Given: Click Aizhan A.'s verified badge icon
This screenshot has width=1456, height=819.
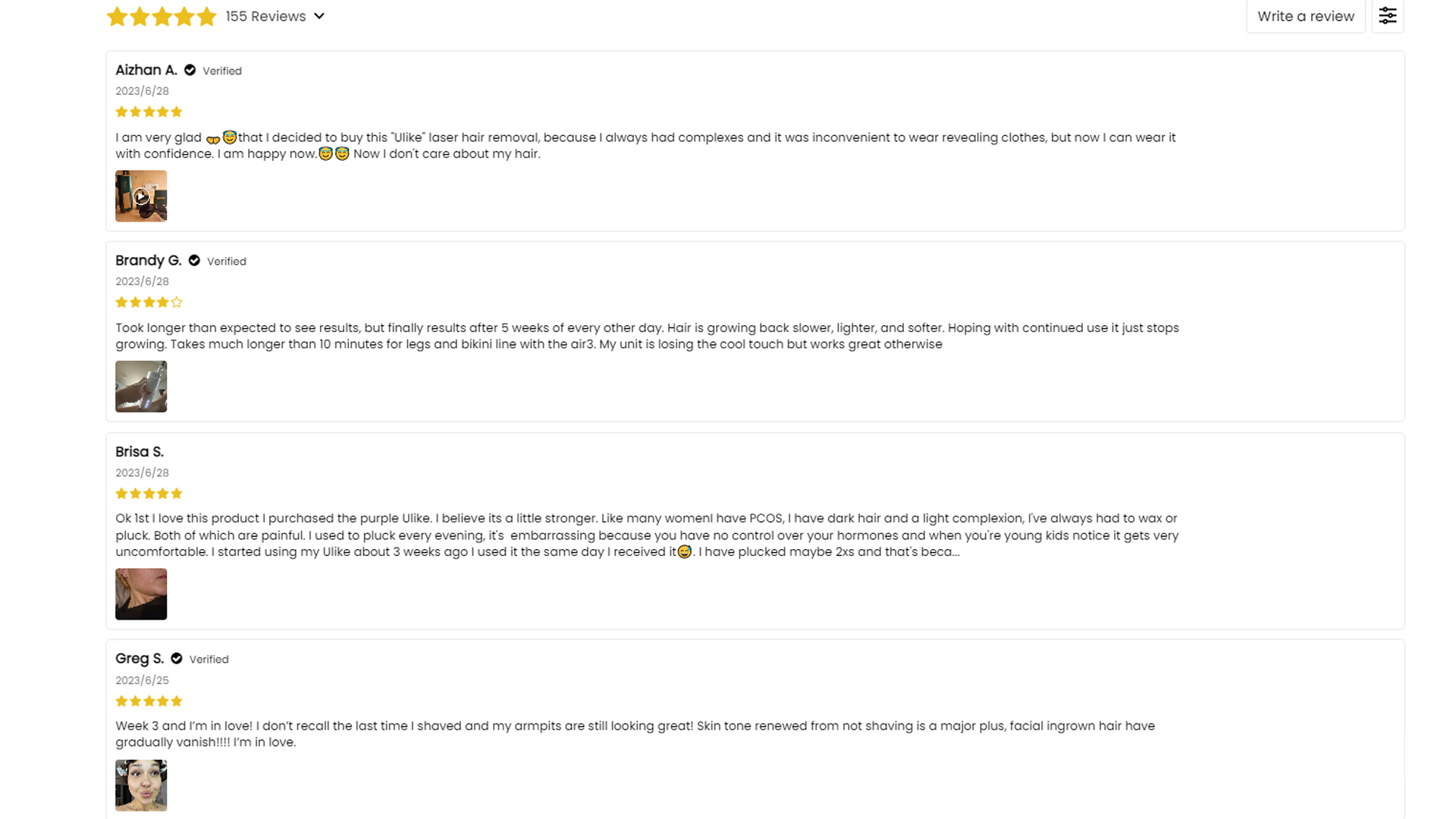Looking at the screenshot, I should (190, 71).
